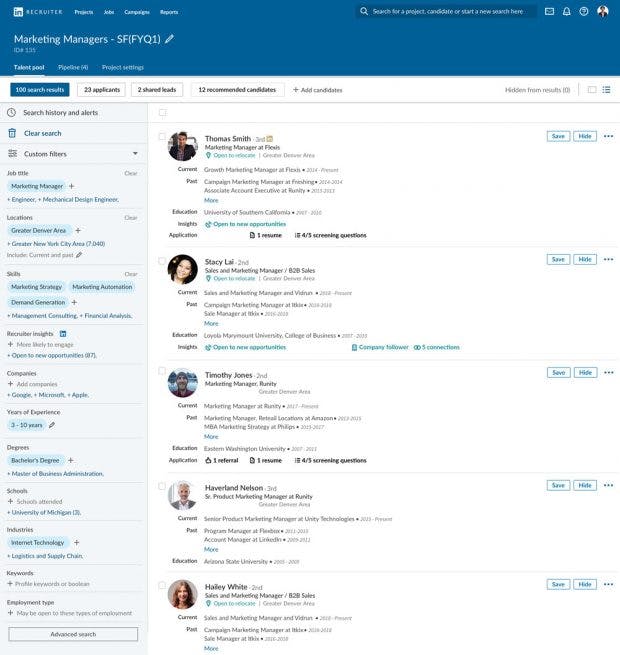Hide Stacy Lai from results
The width and height of the screenshot is (620, 655).
coord(585,259)
